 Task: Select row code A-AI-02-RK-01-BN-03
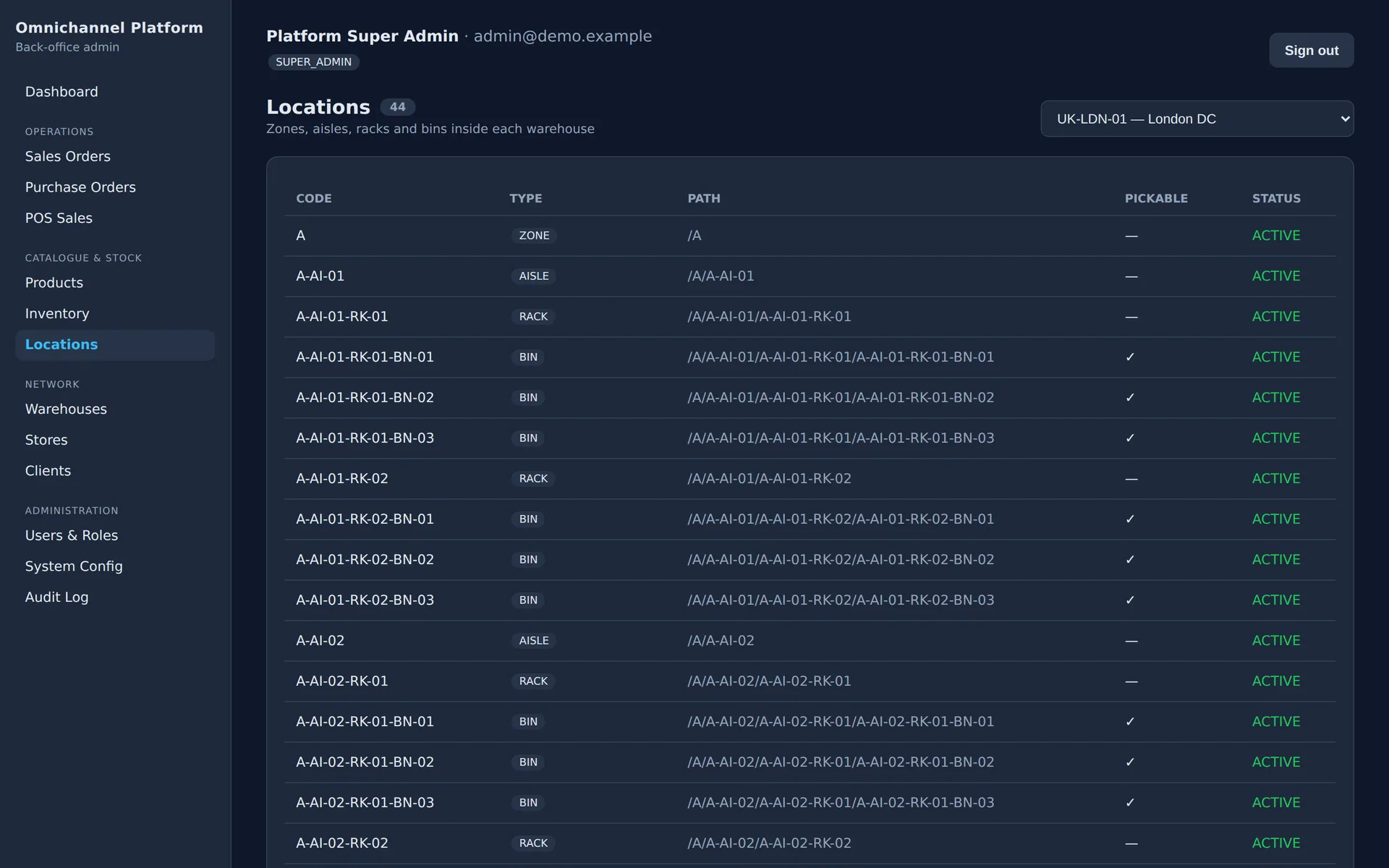pos(365,803)
